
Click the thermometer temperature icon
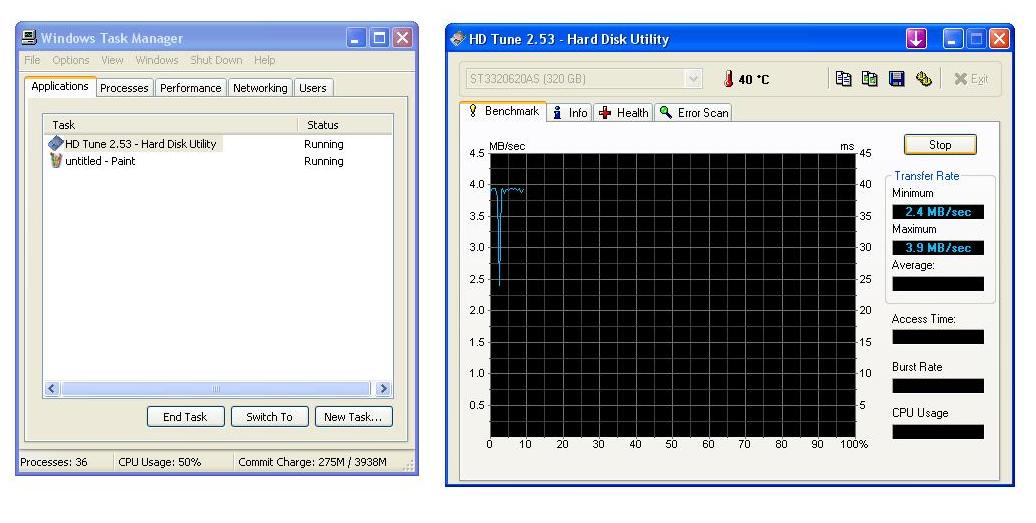click(x=728, y=79)
